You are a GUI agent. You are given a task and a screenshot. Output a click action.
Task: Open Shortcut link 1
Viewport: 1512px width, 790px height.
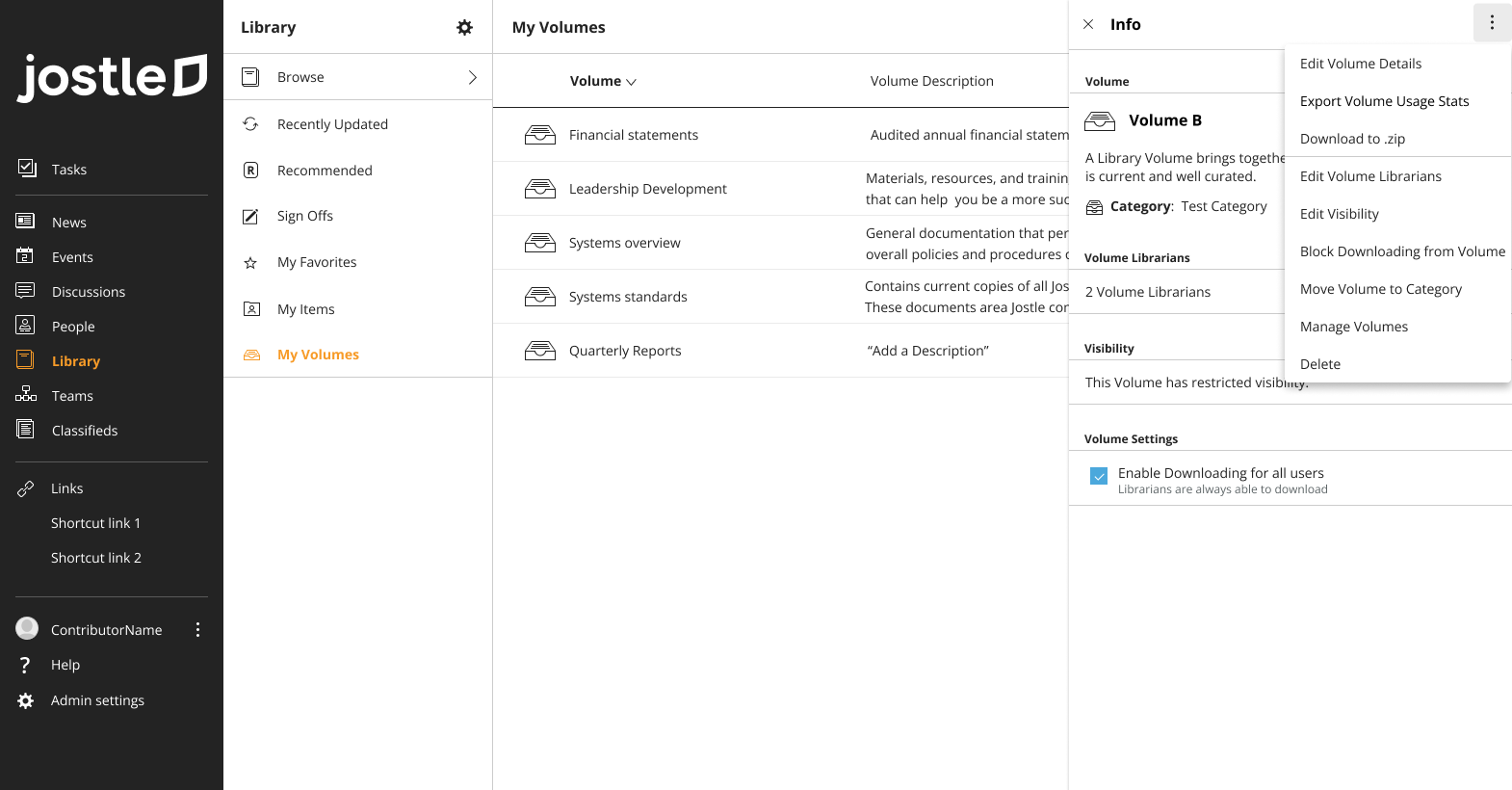(95, 523)
